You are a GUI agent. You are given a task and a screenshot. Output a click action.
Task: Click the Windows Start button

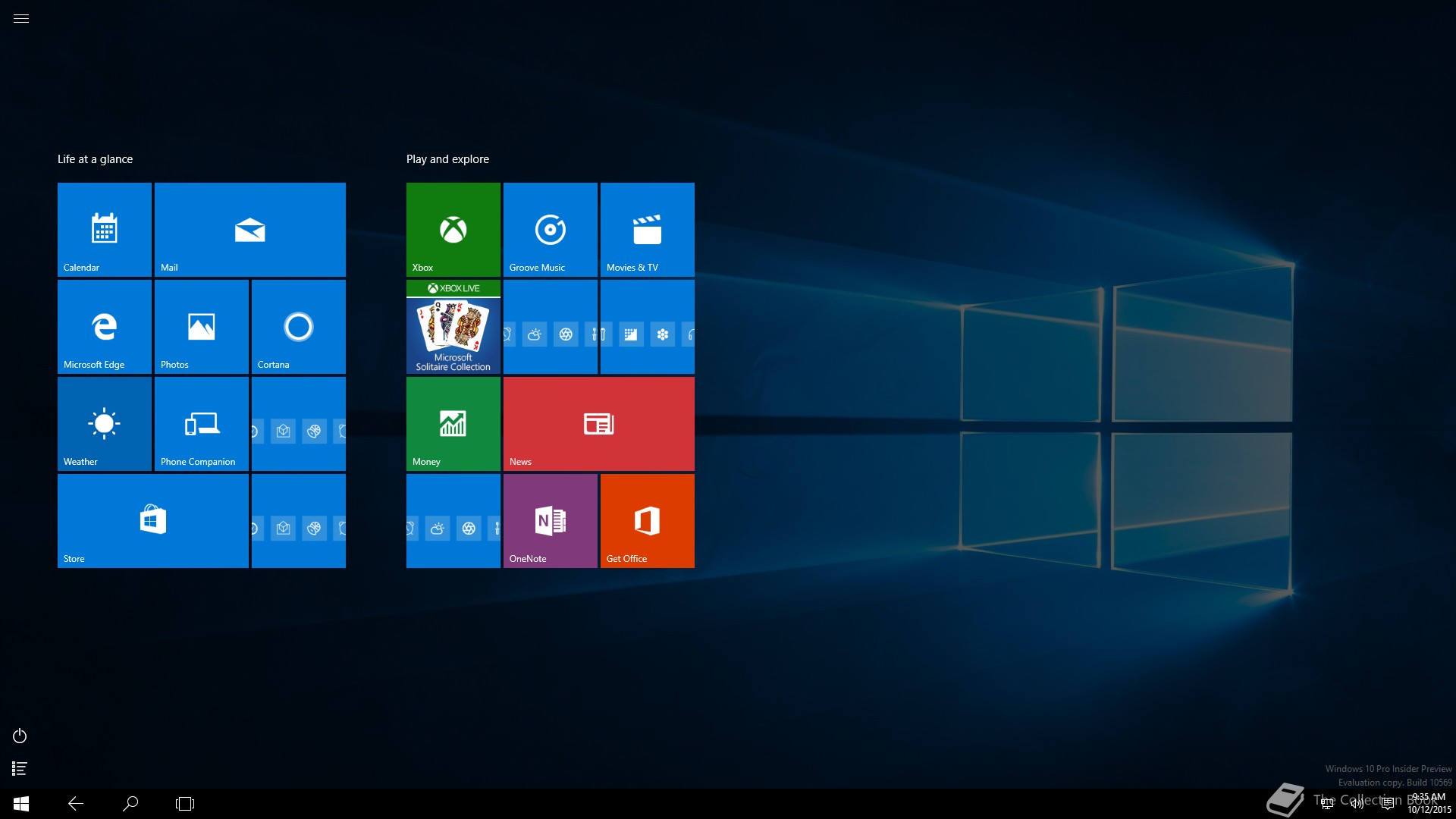coord(21,804)
